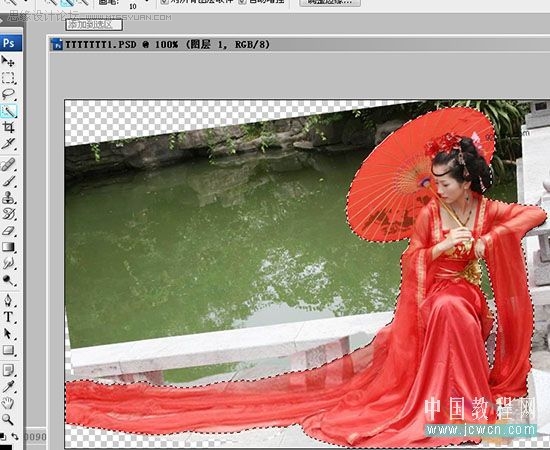The image size is (550, 450).
Task: Select the Clone Stamp tool
Action: point(8,198)
